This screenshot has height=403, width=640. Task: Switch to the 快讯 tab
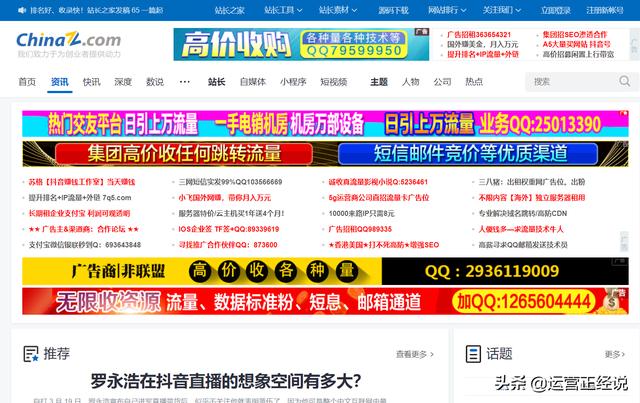[91, 82]
